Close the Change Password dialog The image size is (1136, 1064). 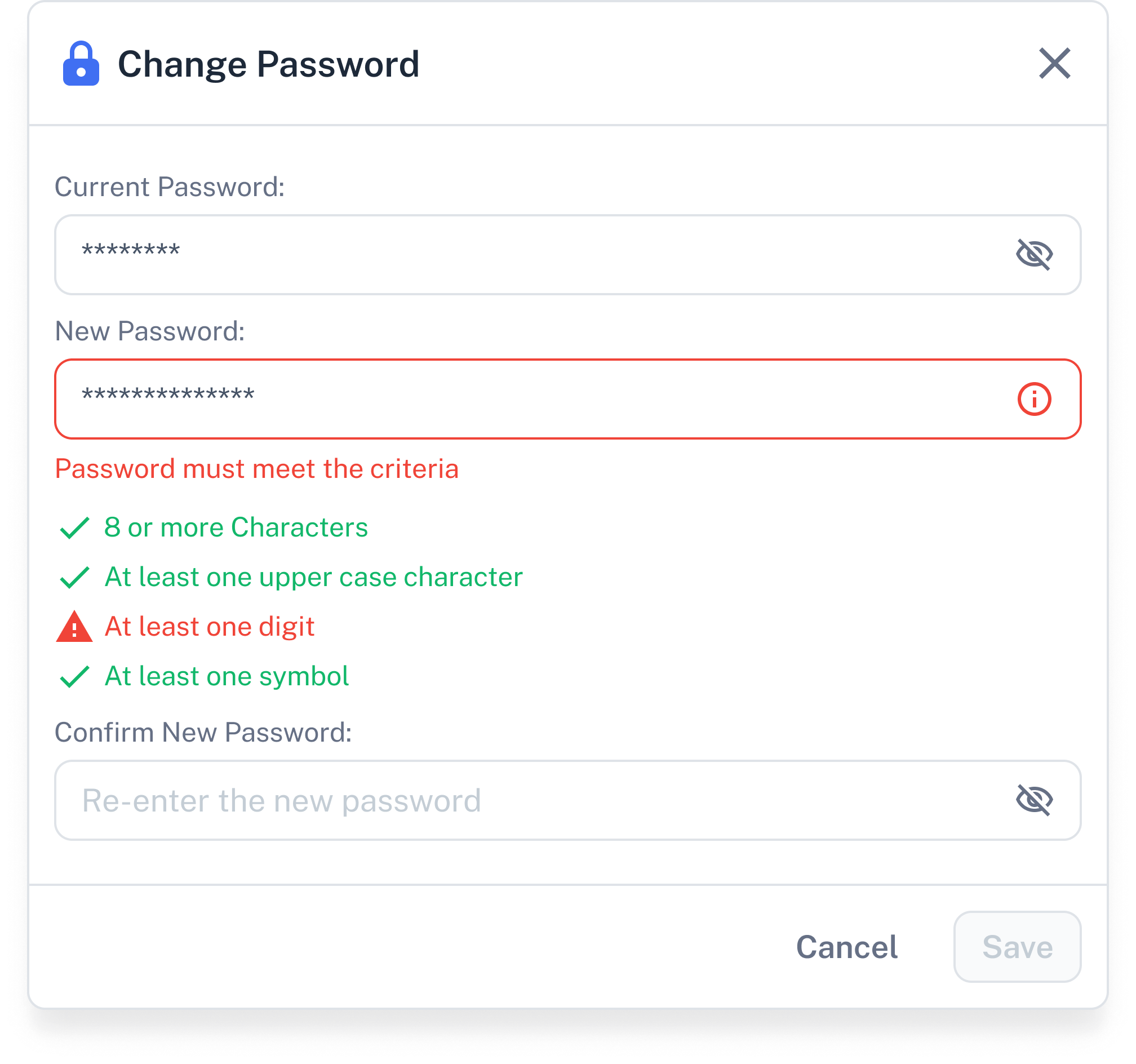(x=1054, y=63)
